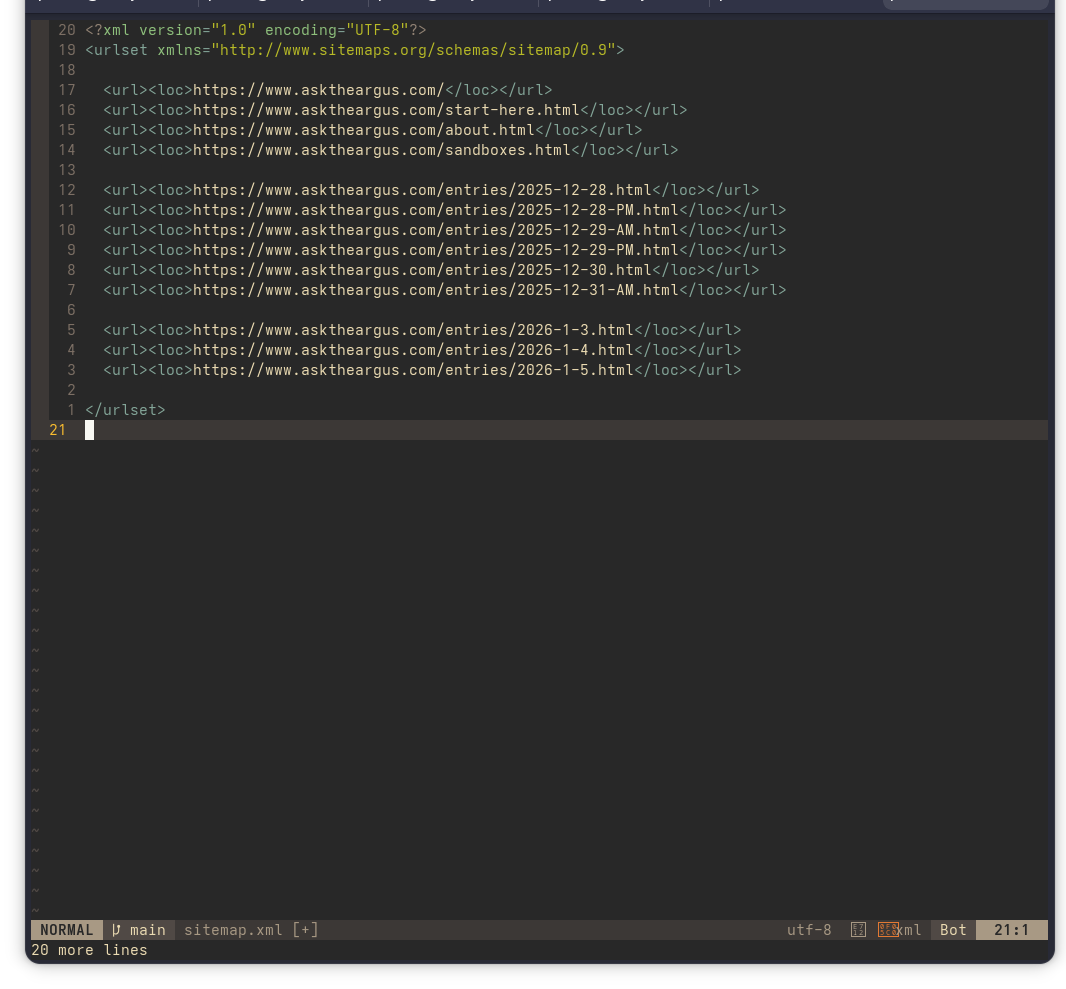This screenshot has width=1066, height=989.
Task: Click the NORMAL mode indicator segment
Action: coord(66,930)
